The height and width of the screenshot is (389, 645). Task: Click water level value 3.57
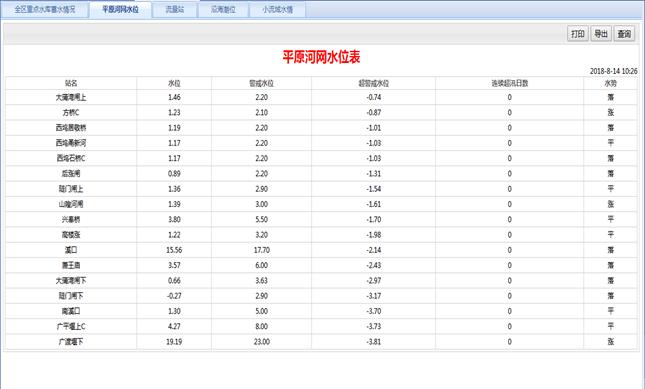click(x=174, y=265)
